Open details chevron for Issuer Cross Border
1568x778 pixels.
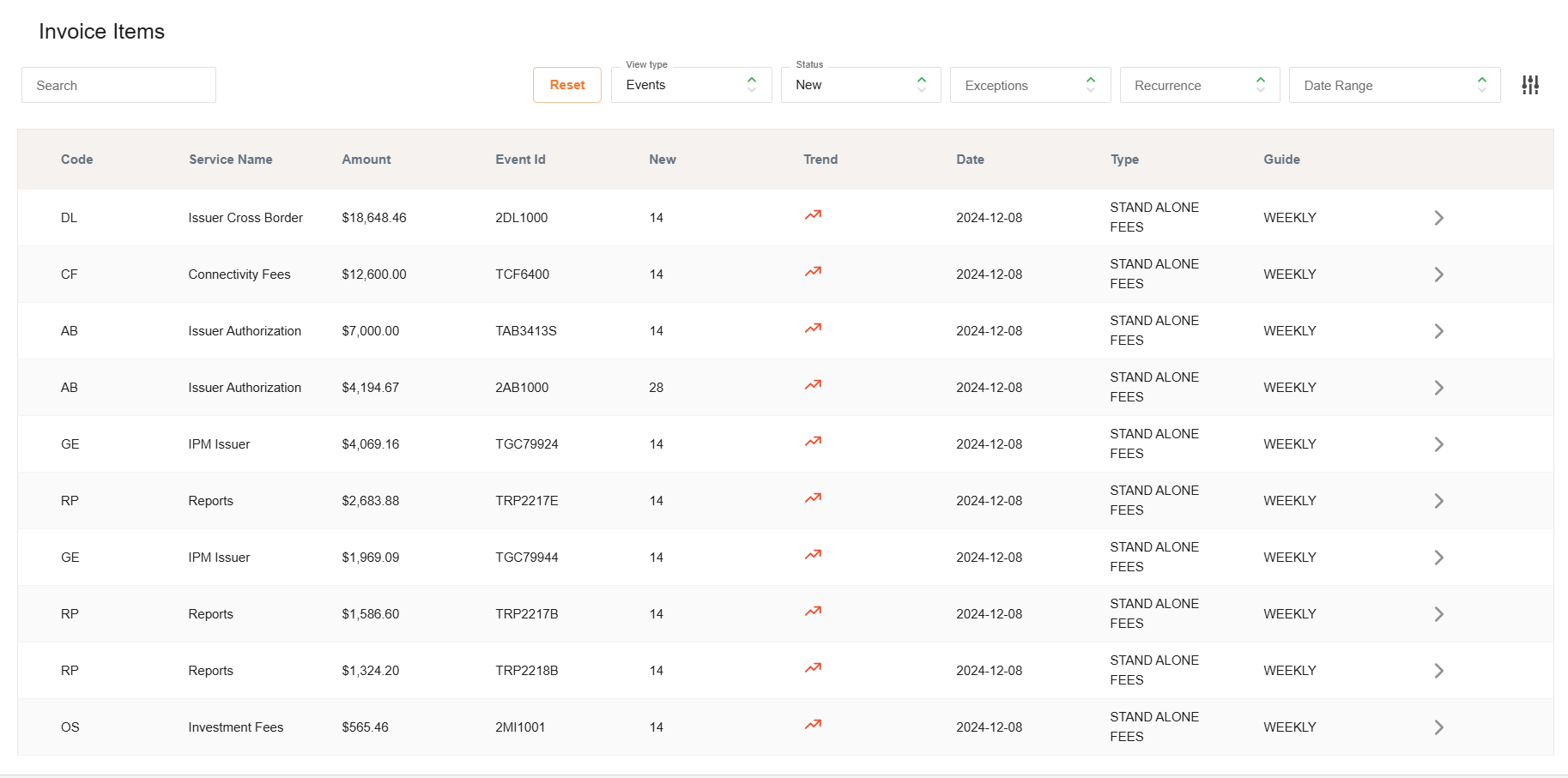click(x=1439, y=218)
